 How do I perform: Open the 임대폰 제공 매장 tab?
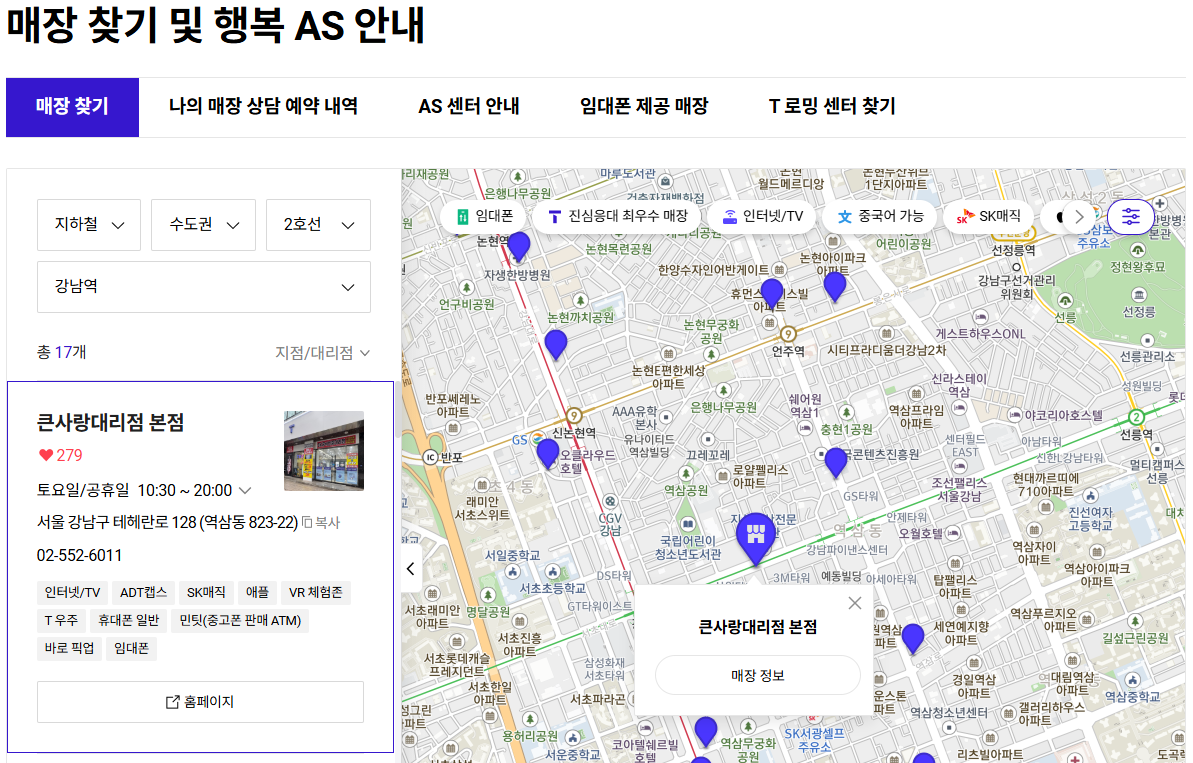[x=644, y=107]
